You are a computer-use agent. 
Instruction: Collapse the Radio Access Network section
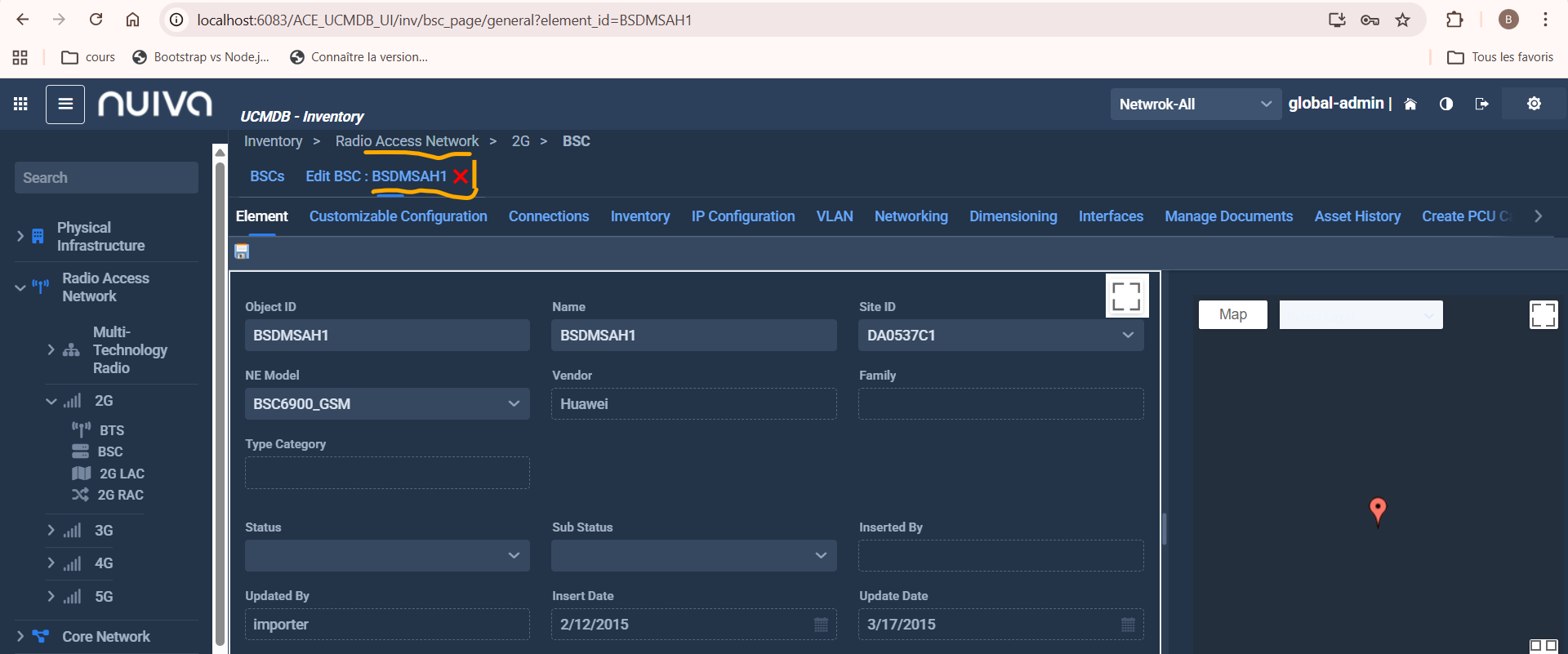click(20, 287)
